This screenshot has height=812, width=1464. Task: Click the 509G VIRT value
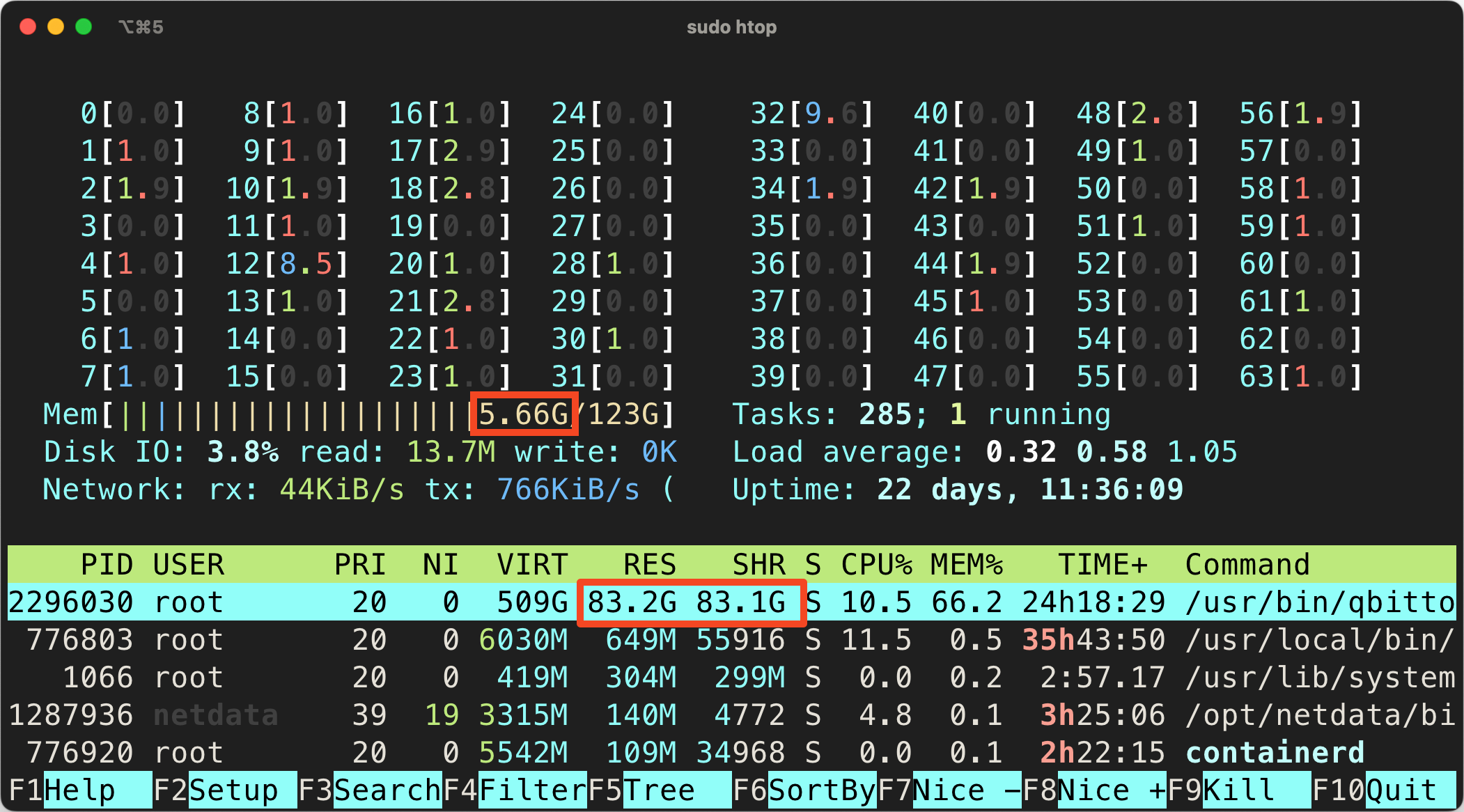tap(533, 602)
